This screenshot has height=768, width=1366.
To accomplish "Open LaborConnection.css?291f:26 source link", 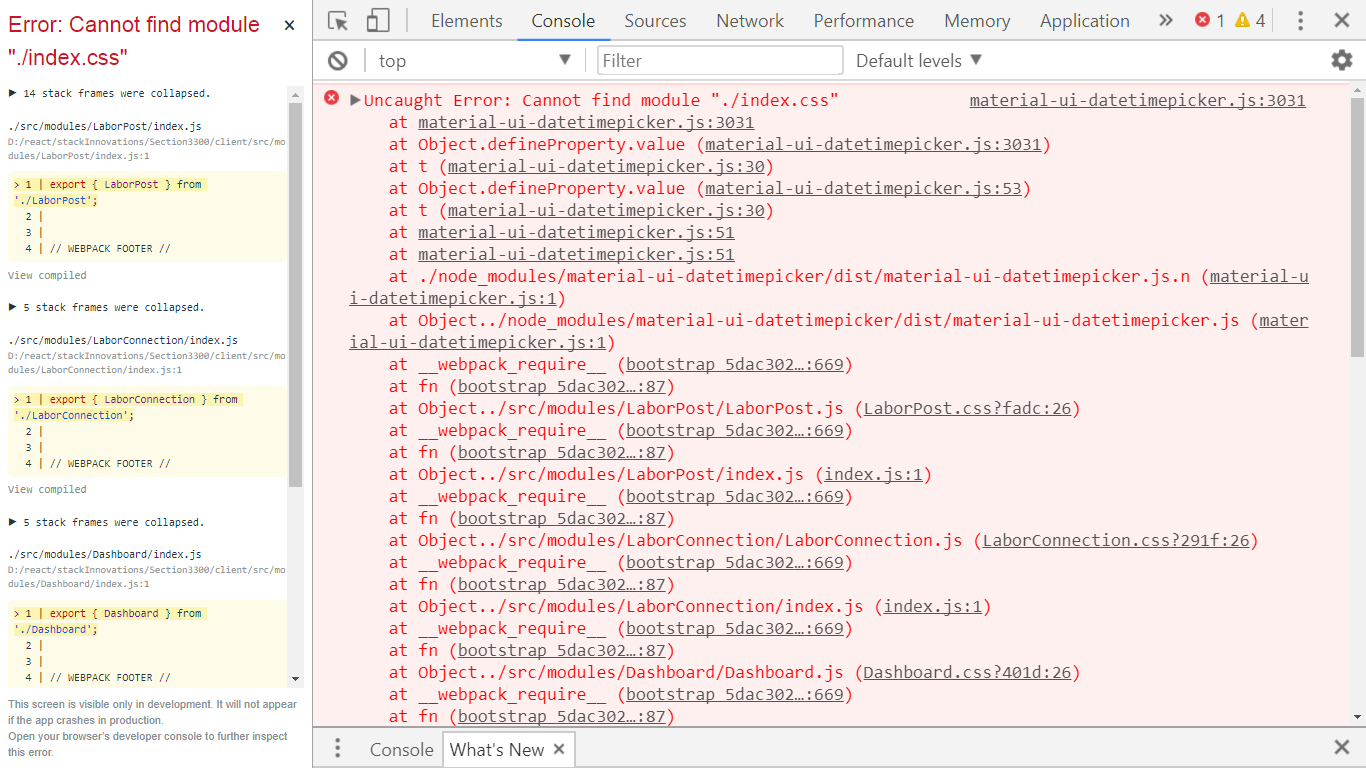I will pos(1116,540).
